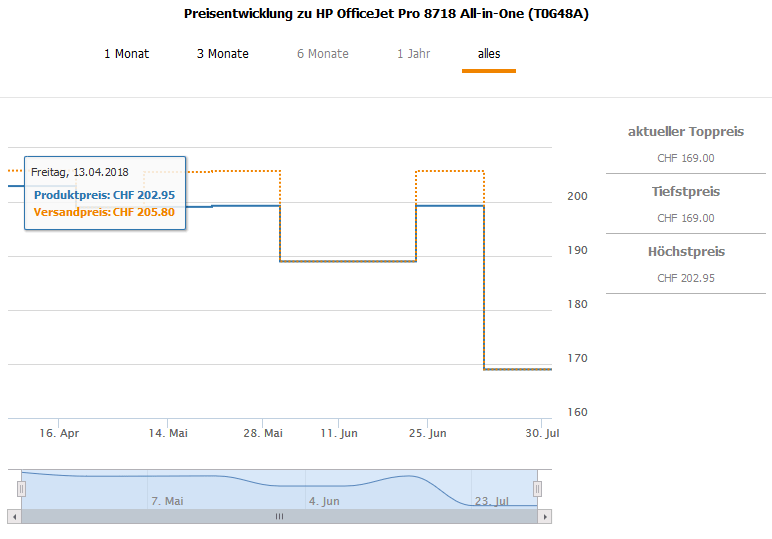Click the Versandpreis value in tooltip
Viewport: 772px width, 539px height.
(x=104, y=212)
